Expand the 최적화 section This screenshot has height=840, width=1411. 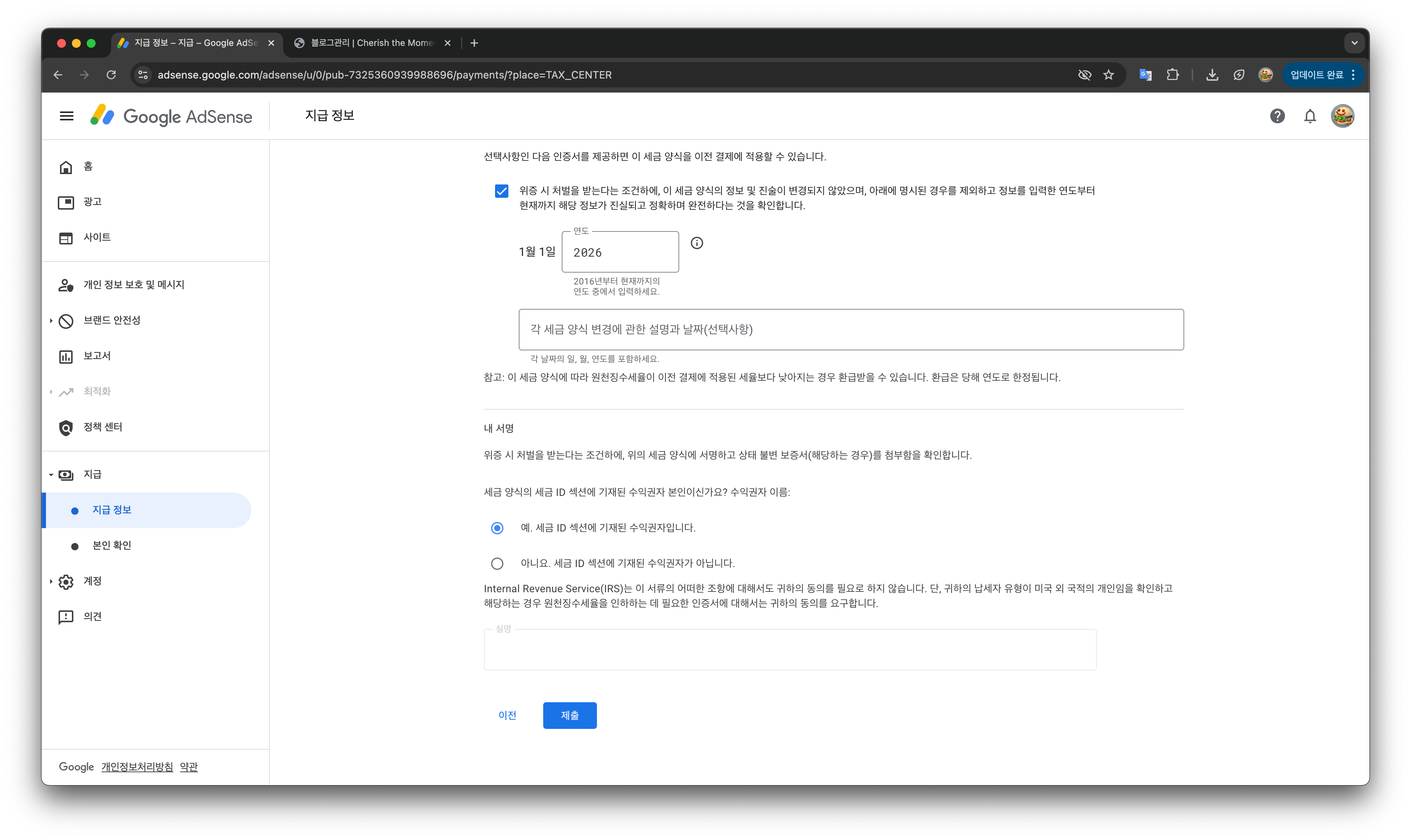[51, 392]
